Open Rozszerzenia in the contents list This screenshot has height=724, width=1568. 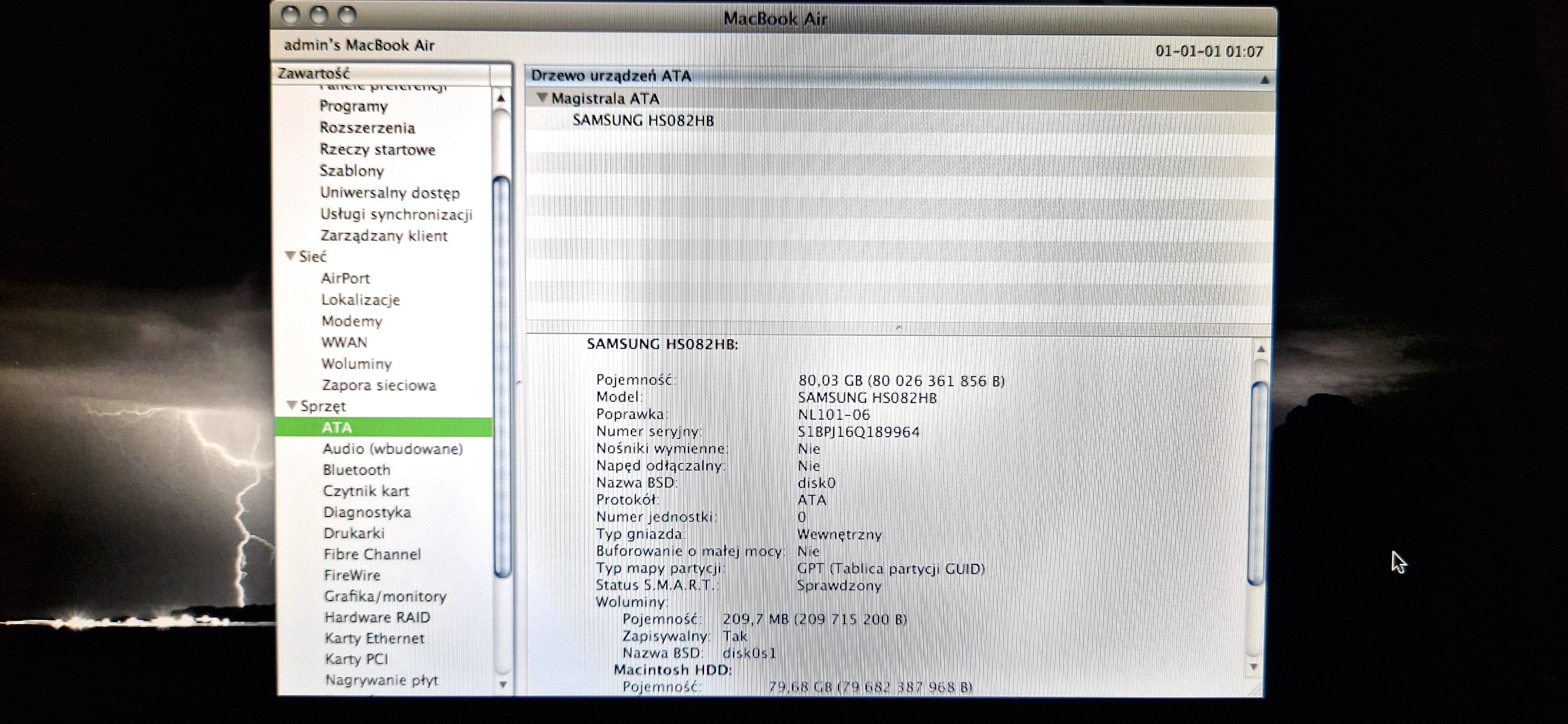(367, 128)
